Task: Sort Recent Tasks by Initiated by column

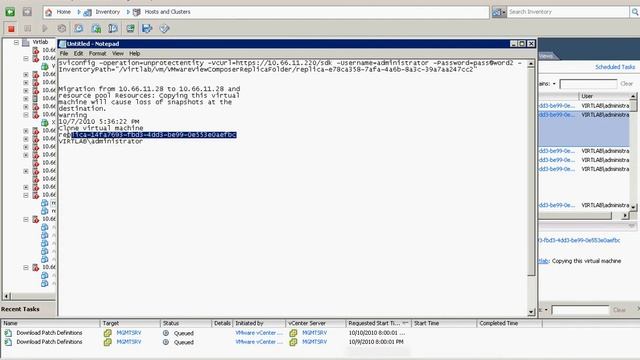Action: (x=259, y=323)
